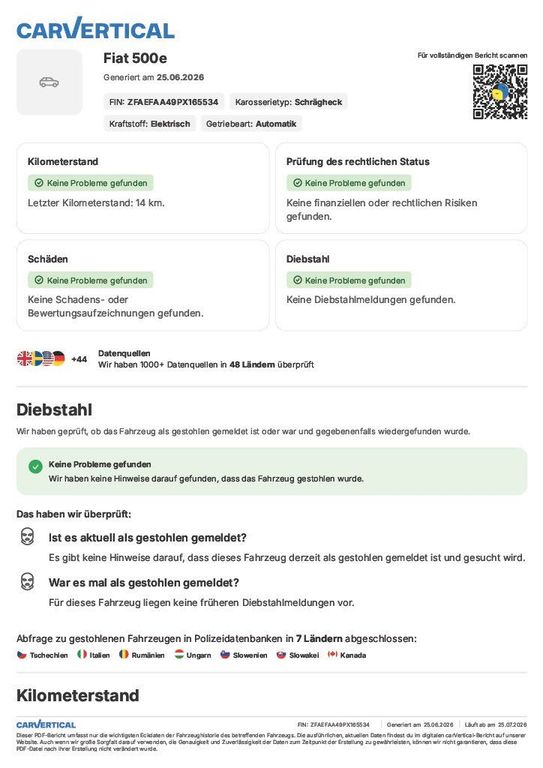
Task: Select the Getriebeart Automatik chip
Action: click(251, 123)
